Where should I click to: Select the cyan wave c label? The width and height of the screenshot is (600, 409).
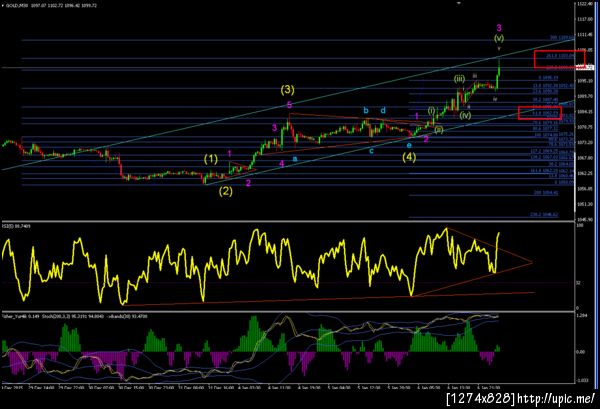pos(371,151)
